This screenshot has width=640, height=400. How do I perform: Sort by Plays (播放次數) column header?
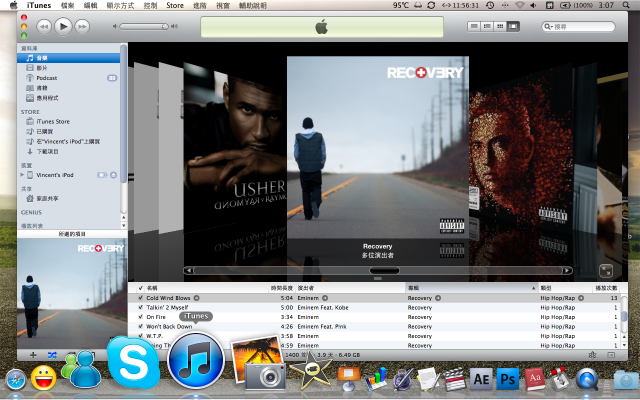pos(606,288)
